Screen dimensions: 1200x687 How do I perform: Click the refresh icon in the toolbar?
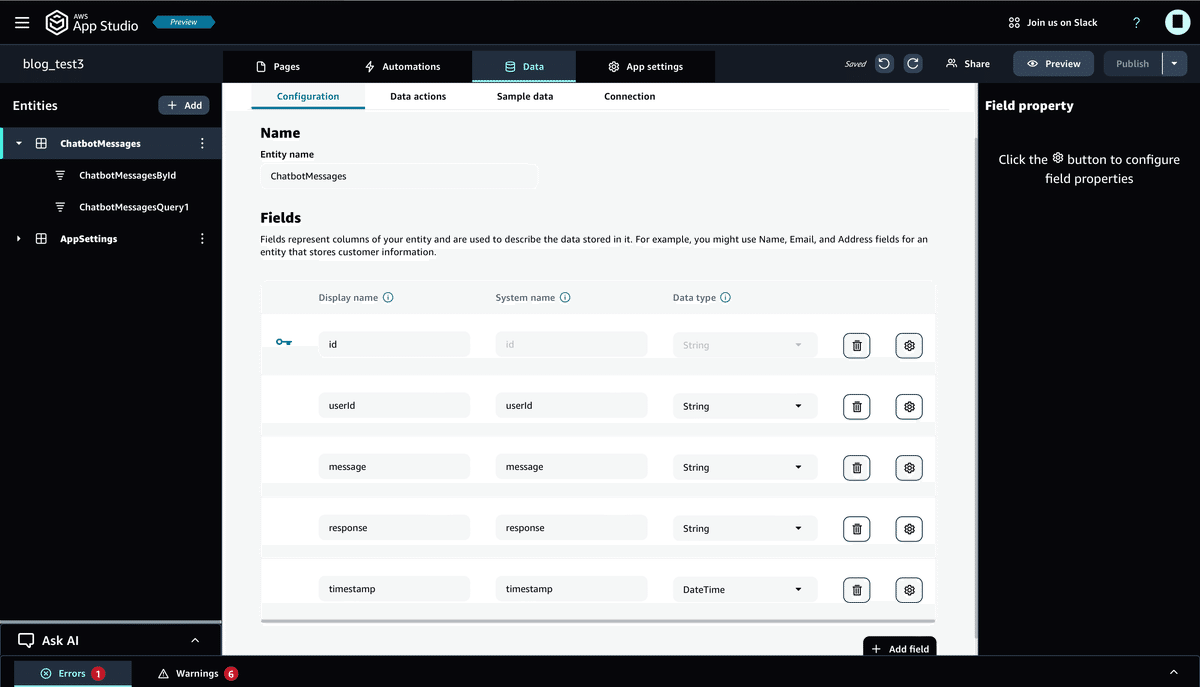pos(912,63)
